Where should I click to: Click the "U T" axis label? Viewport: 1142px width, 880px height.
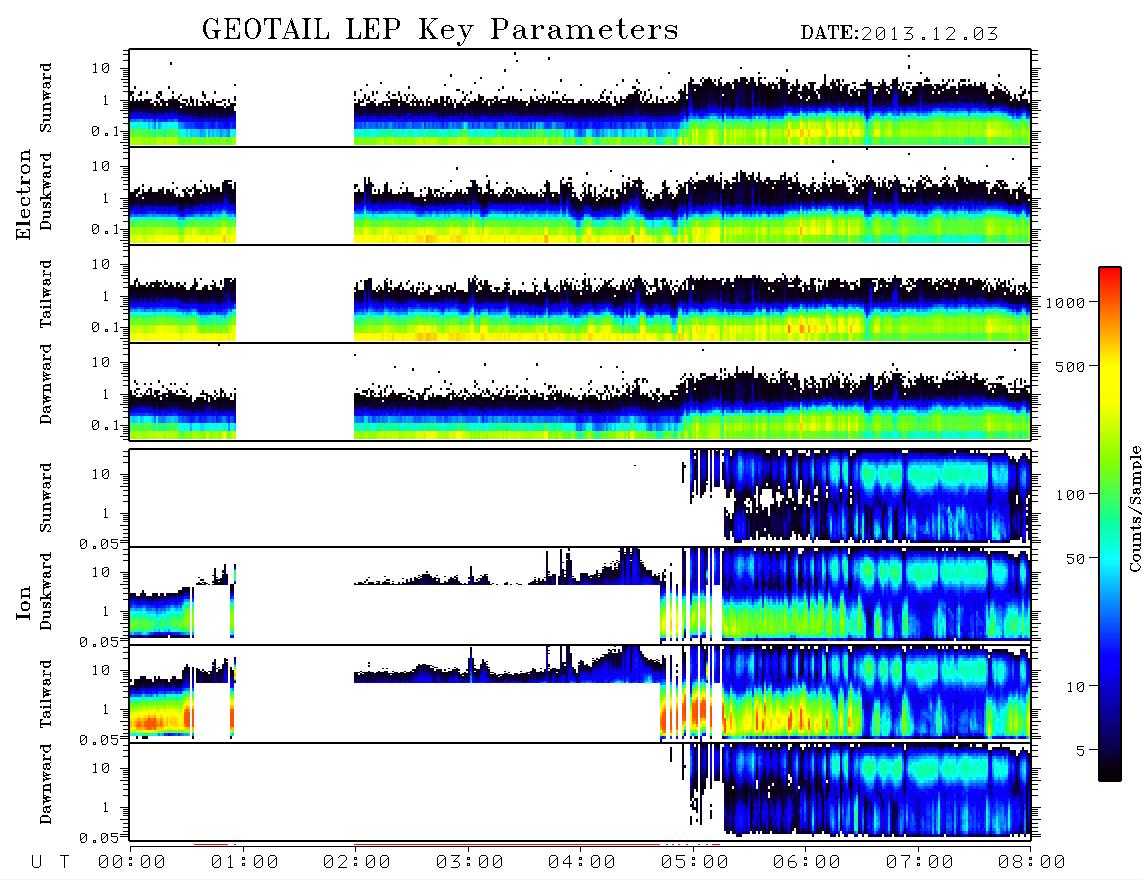[50, 863]
